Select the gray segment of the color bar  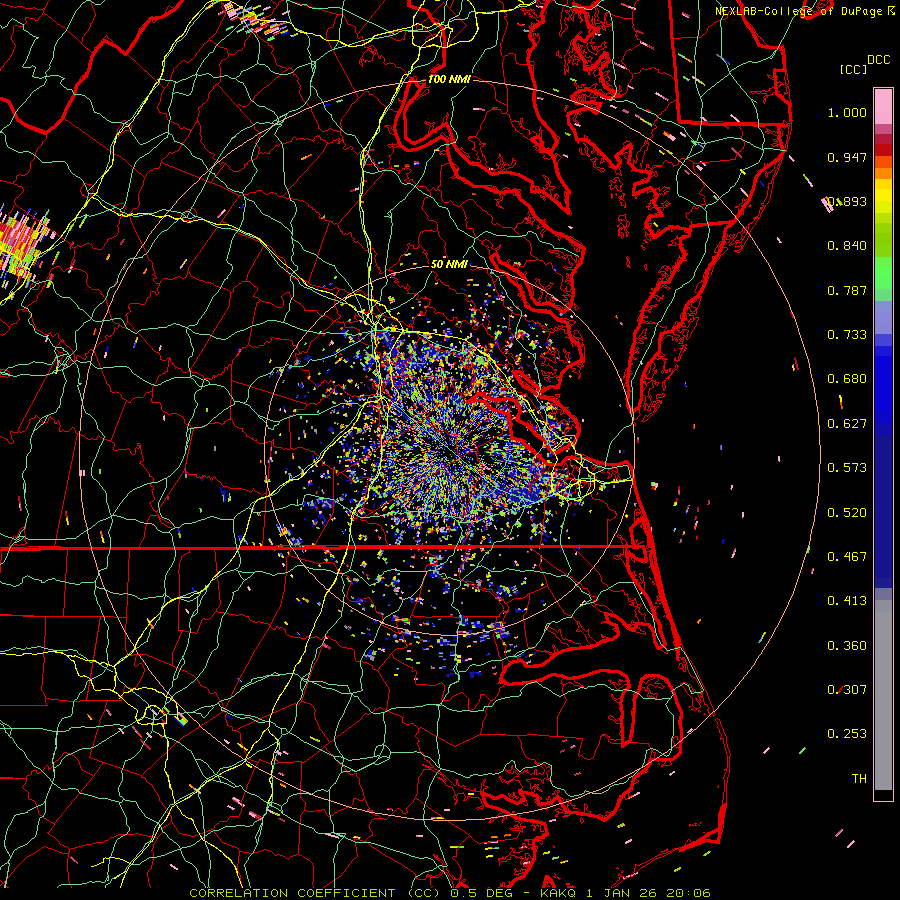[883, 695]
